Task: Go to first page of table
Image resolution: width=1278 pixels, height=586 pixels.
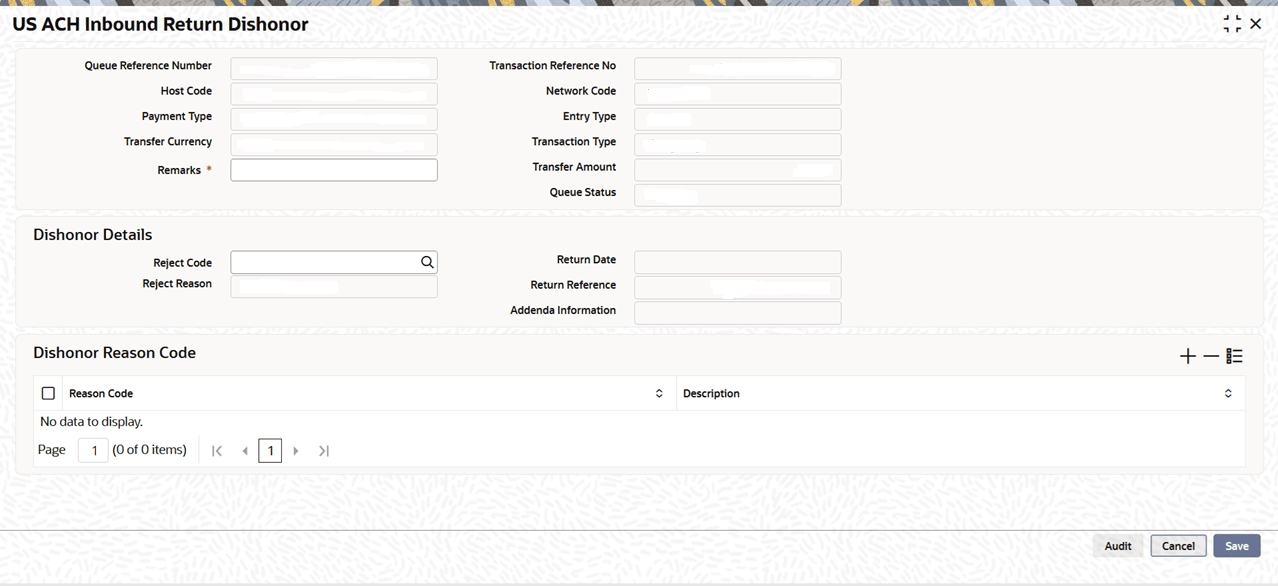Action: (x=217, y=451)
